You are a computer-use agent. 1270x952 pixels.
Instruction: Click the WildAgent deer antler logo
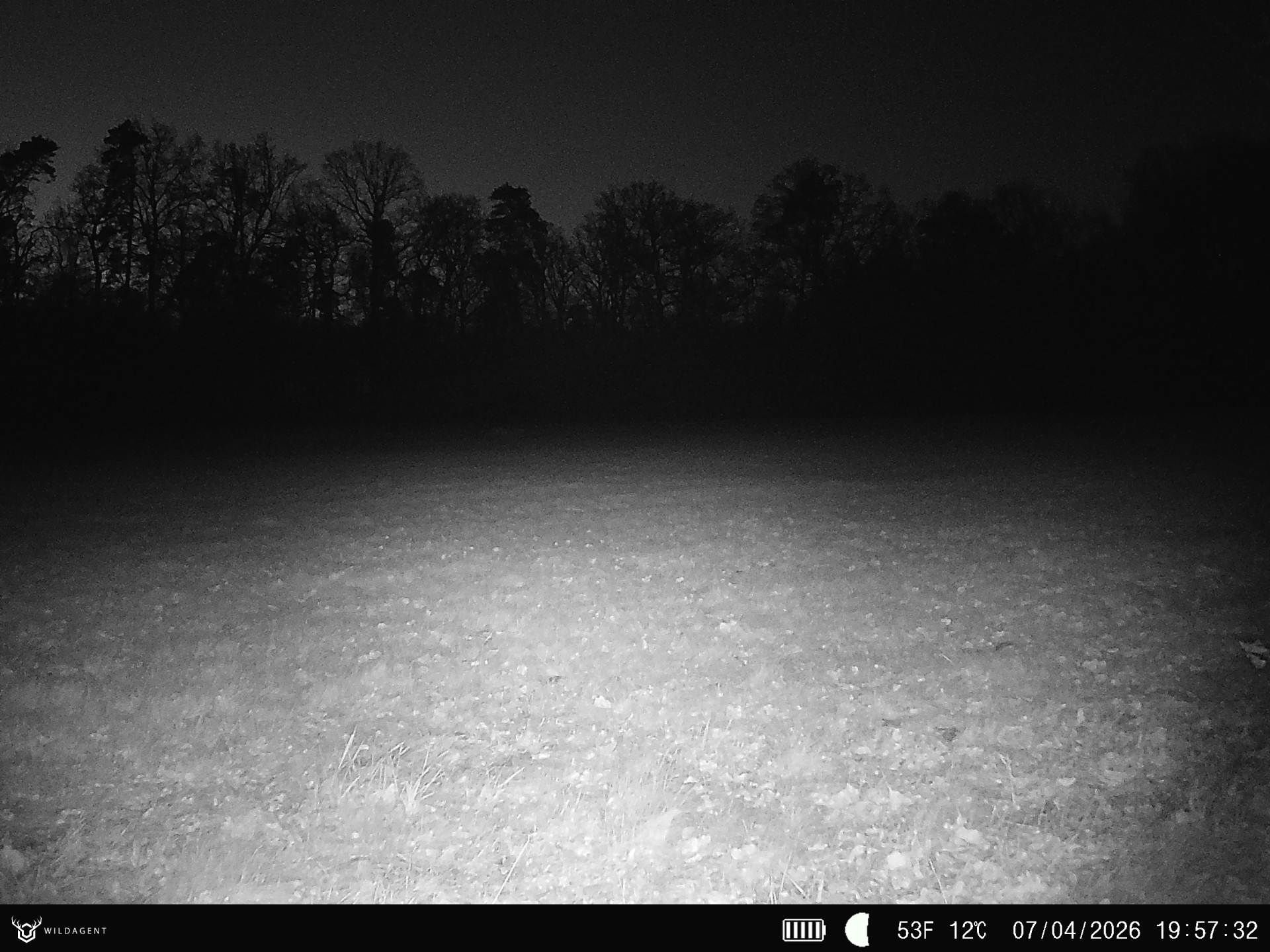coord(26,929)
